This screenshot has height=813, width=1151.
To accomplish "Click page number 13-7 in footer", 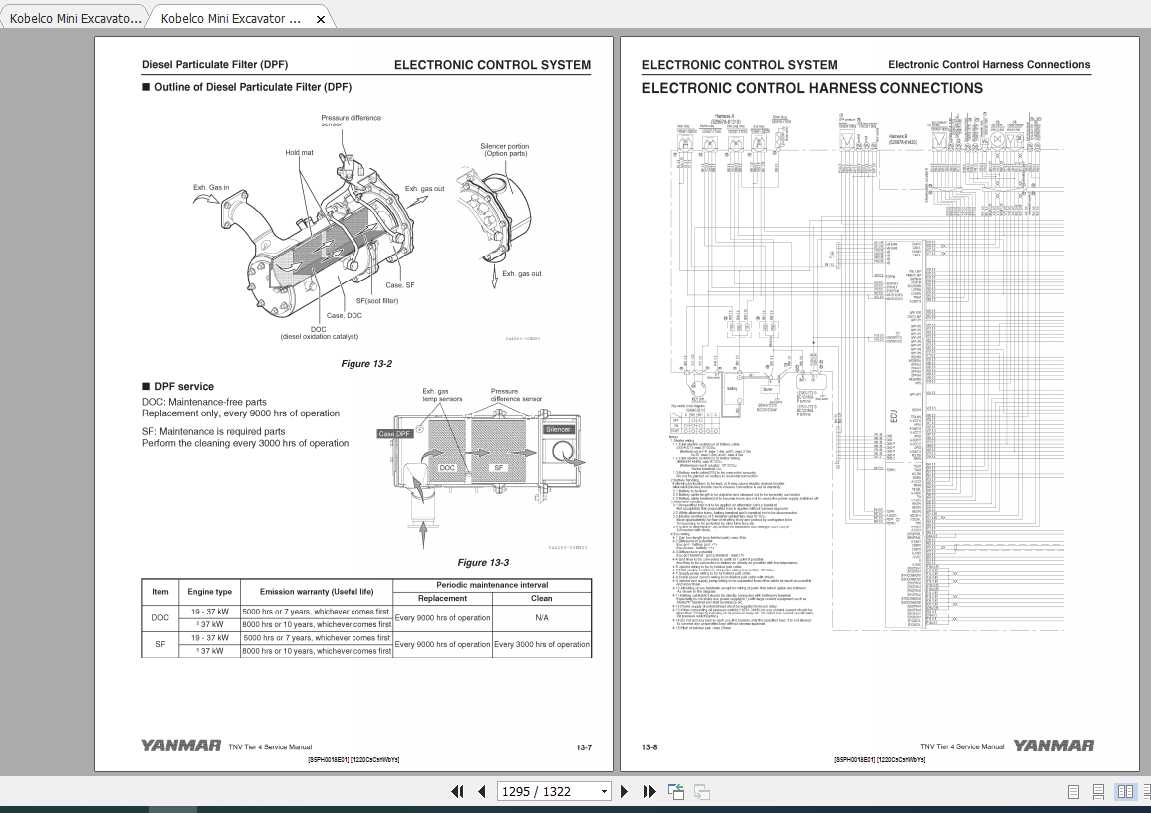I will [x=584, y=747].
